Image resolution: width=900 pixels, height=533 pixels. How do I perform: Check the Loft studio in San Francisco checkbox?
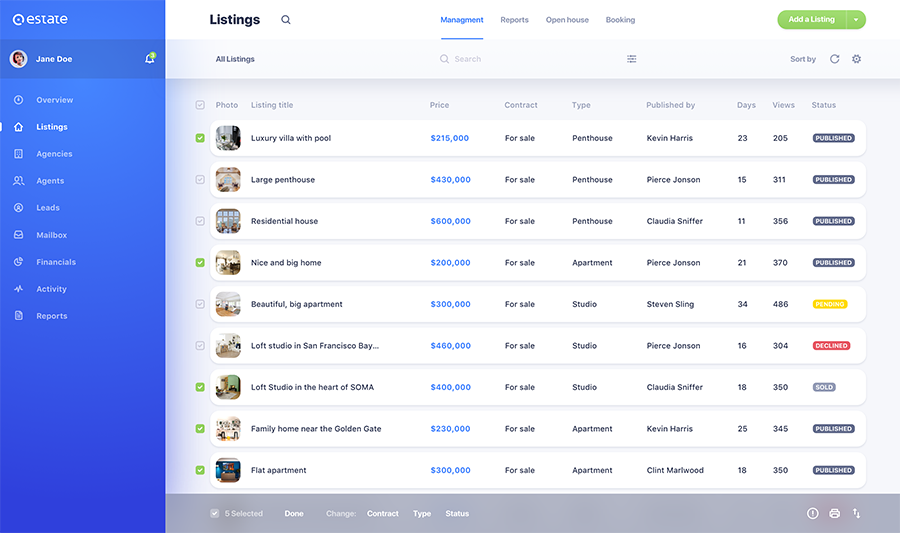tap(200, 345)
